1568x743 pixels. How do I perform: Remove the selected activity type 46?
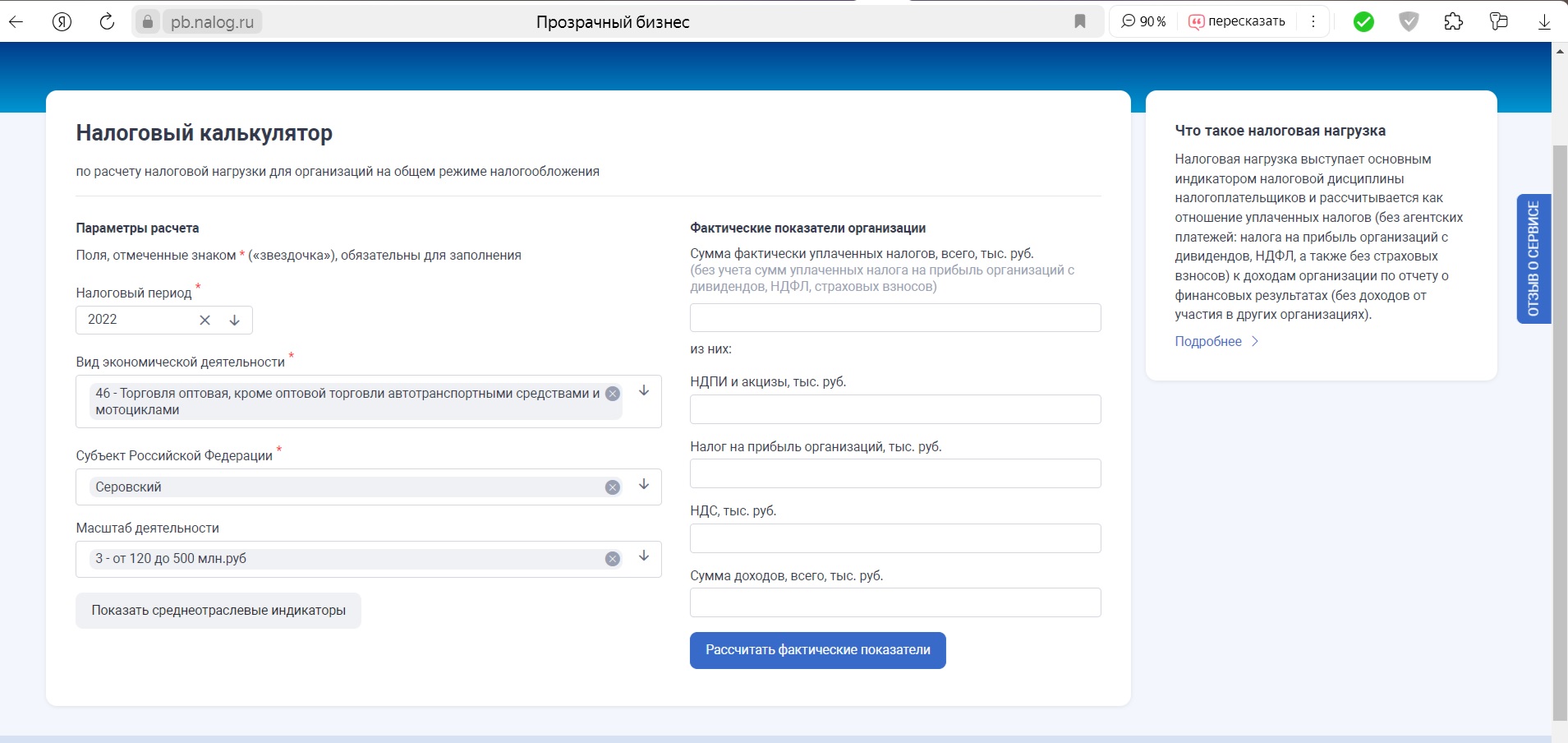612,394
